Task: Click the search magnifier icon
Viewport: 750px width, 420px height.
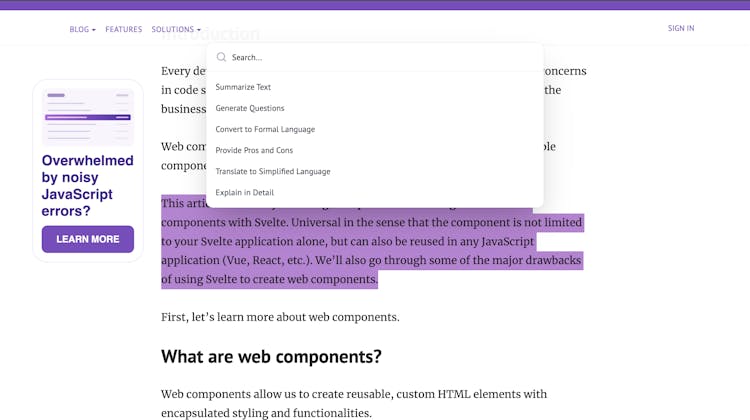Action: point(221,57)
